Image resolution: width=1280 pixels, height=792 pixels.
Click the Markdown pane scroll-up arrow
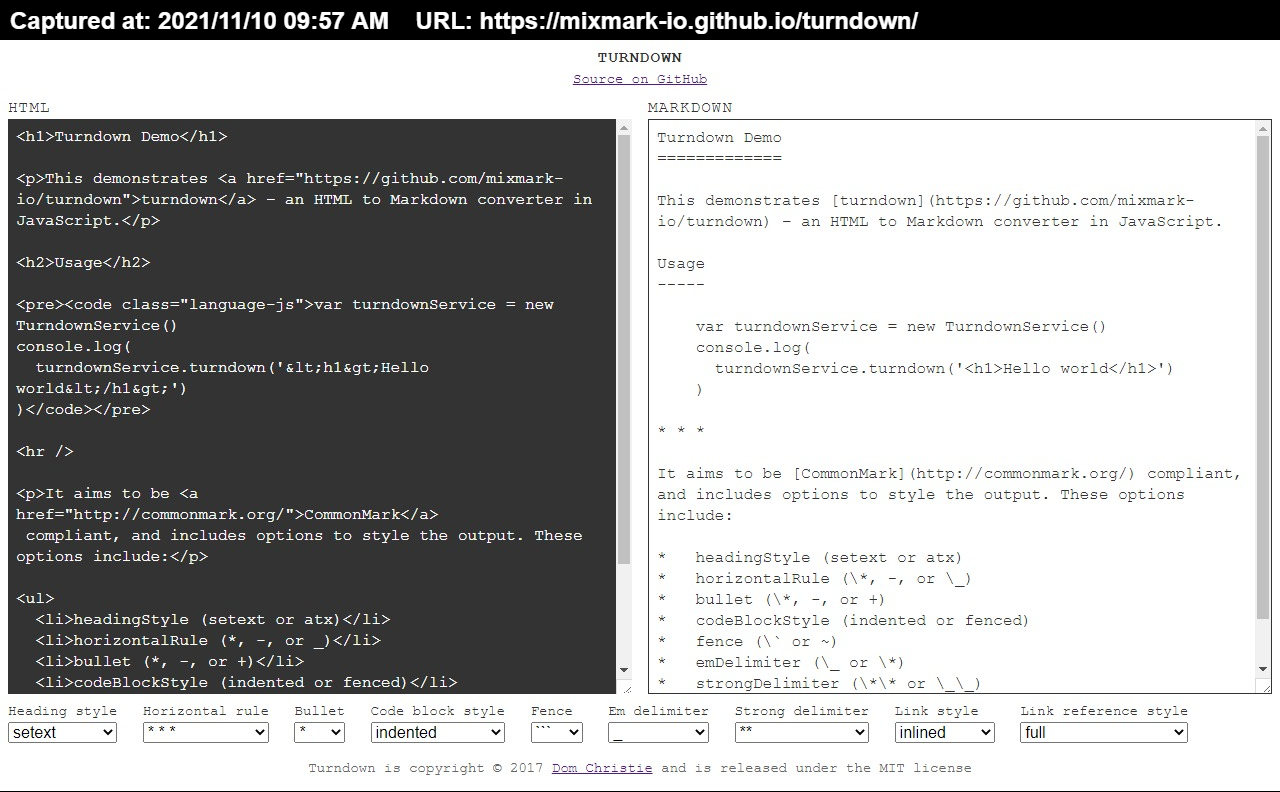[x=1264, y=128]
